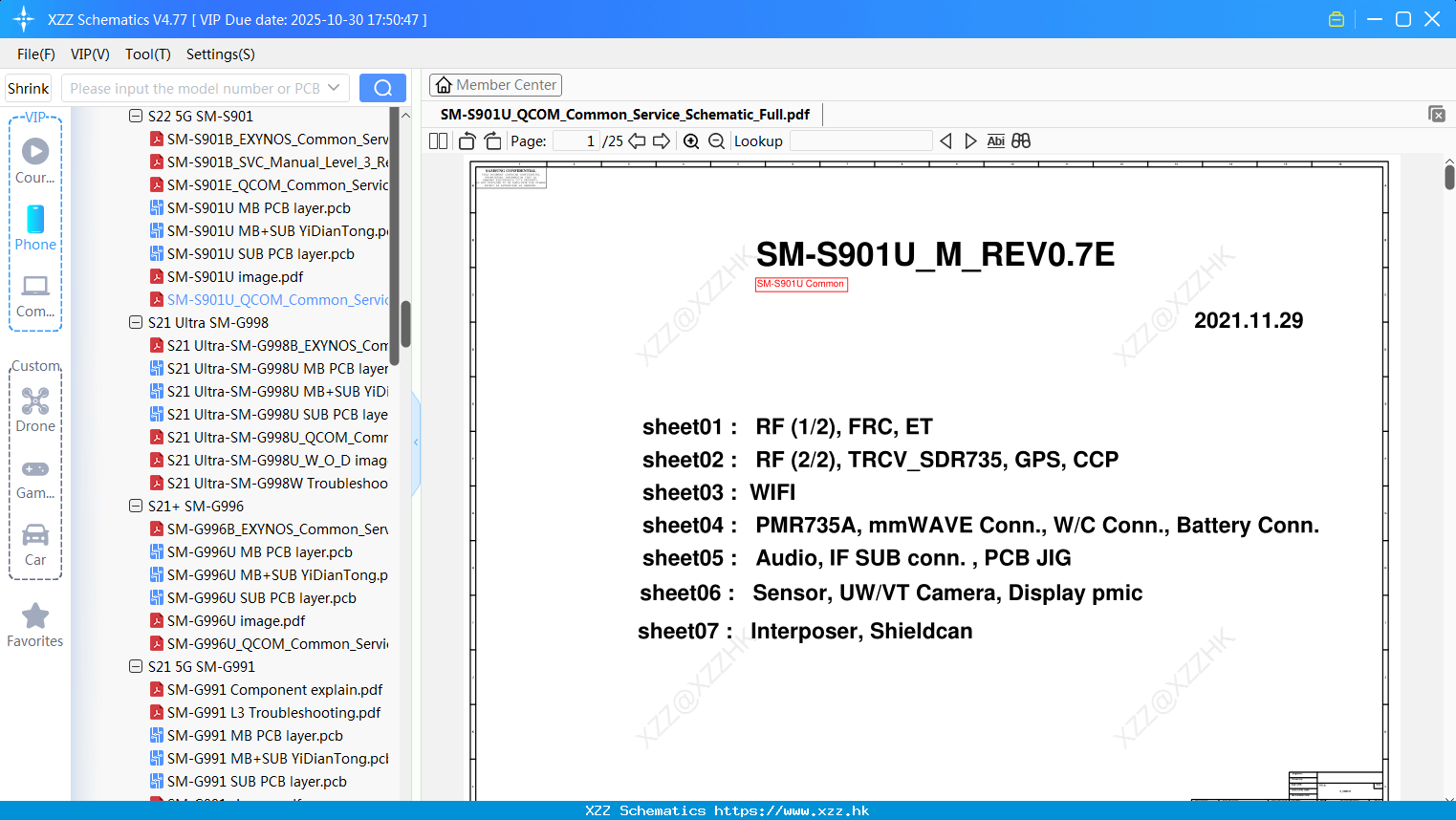Open the File(F) menu

coord(36,54)
